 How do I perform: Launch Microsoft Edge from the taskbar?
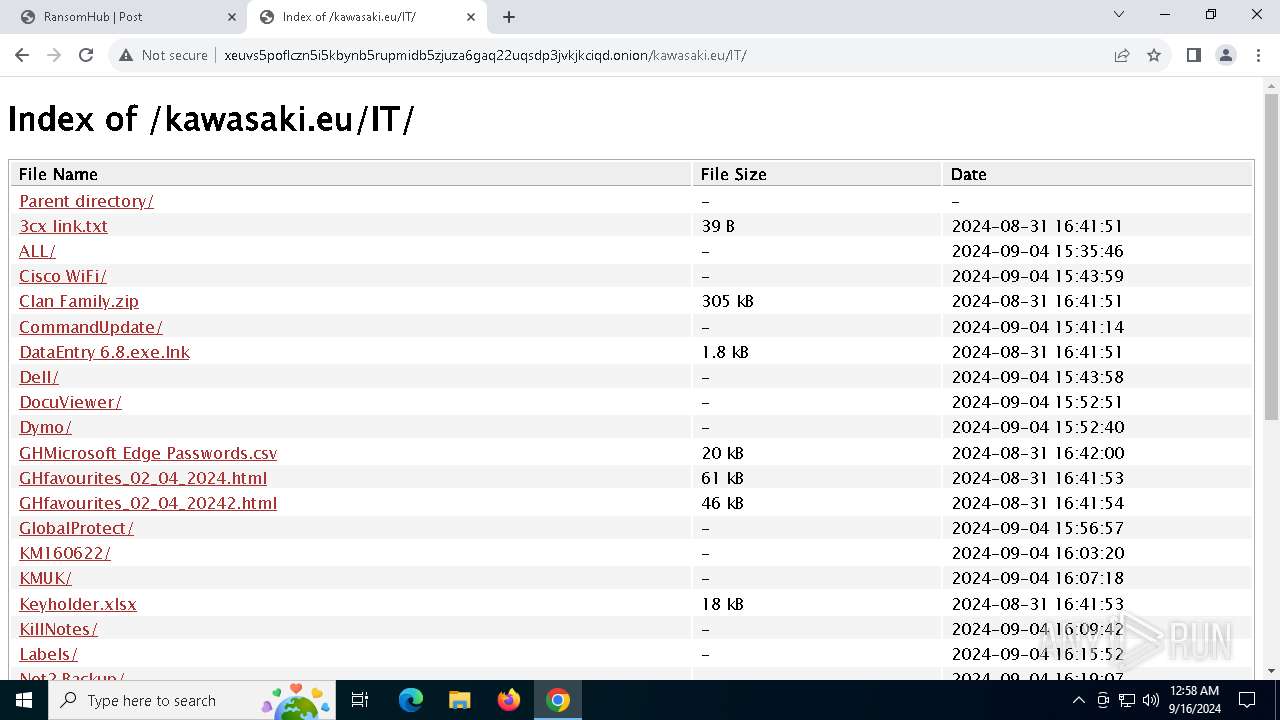(x=411, y=700)
